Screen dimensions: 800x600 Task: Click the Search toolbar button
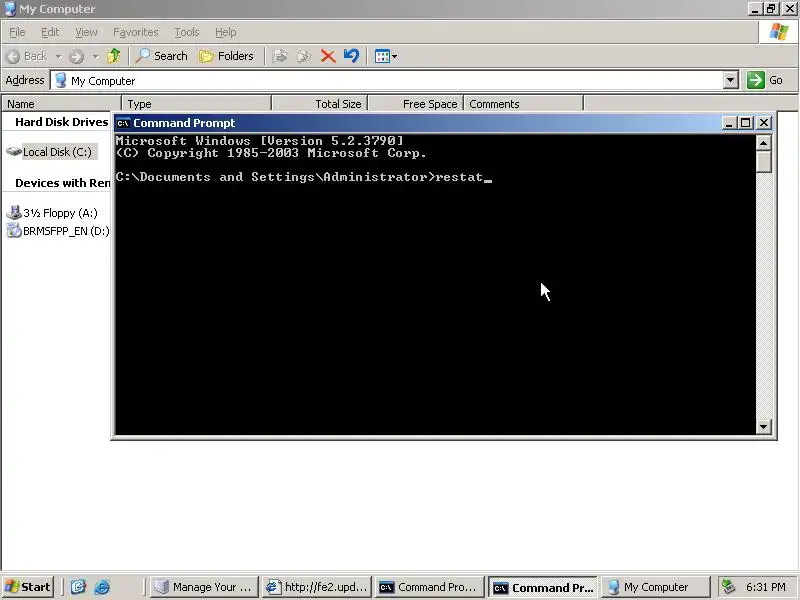162,56
